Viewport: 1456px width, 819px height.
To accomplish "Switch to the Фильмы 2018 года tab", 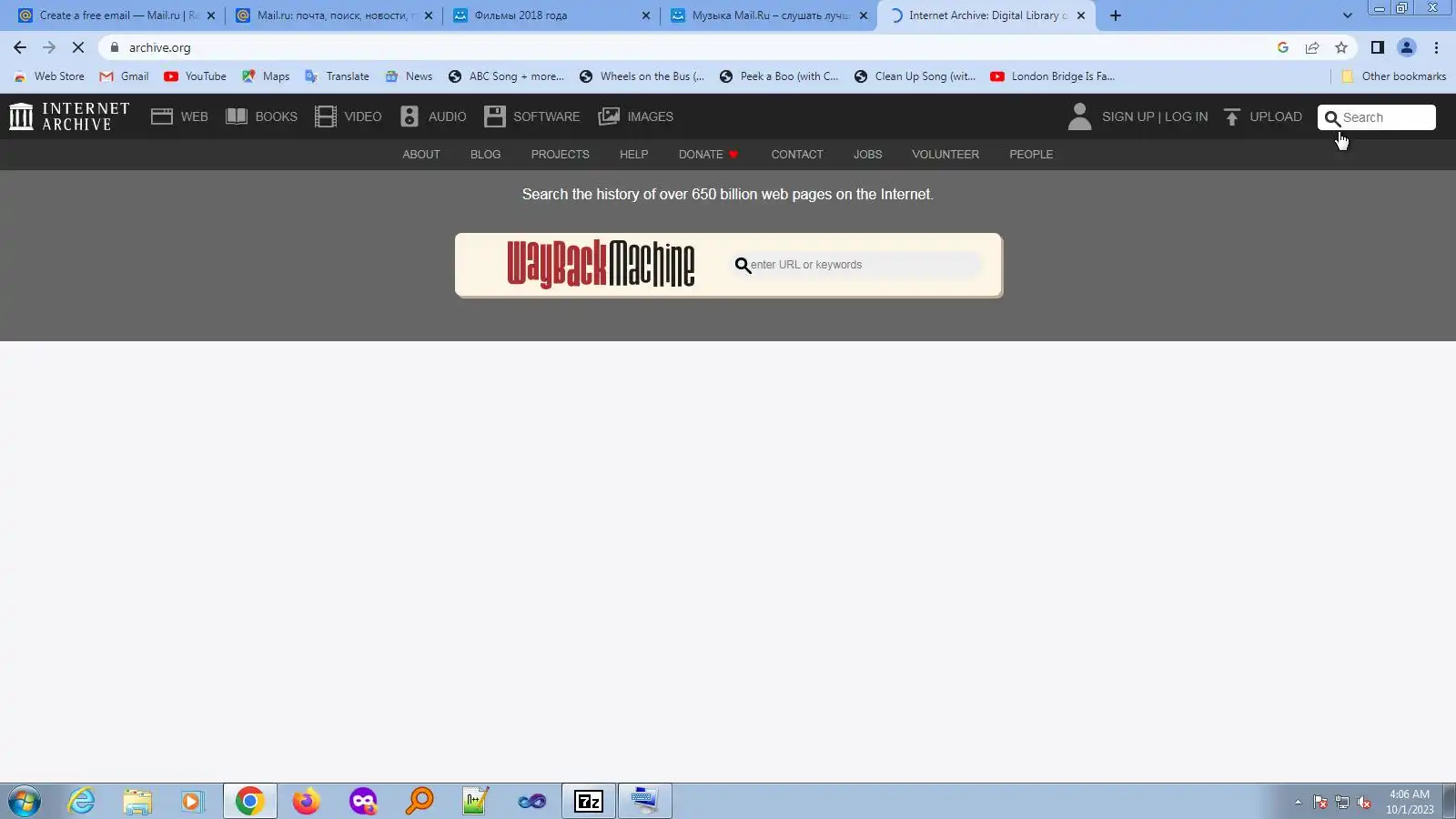I will (x=551, y=15).
